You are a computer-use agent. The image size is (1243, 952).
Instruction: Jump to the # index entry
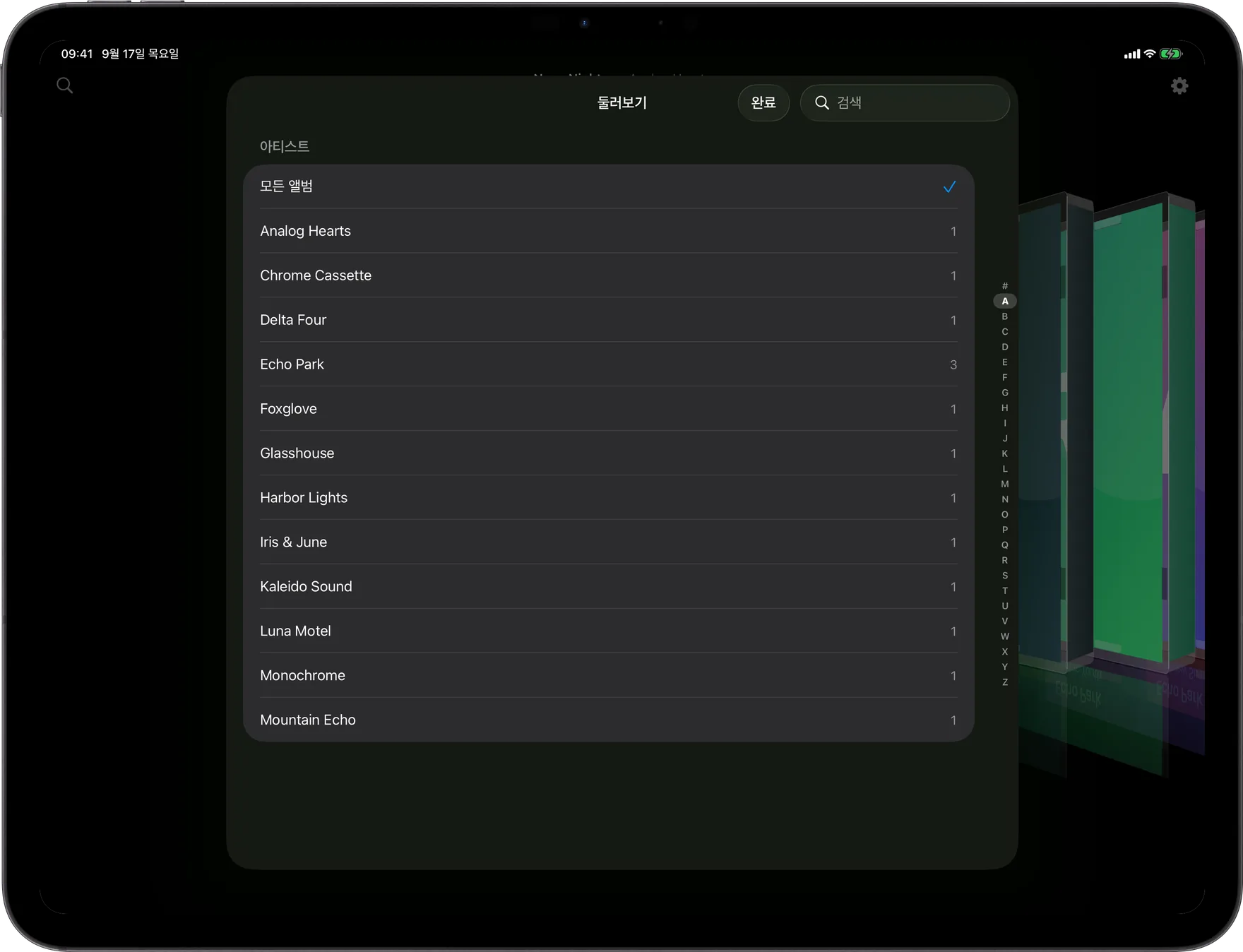click(x=1005, y=286)
